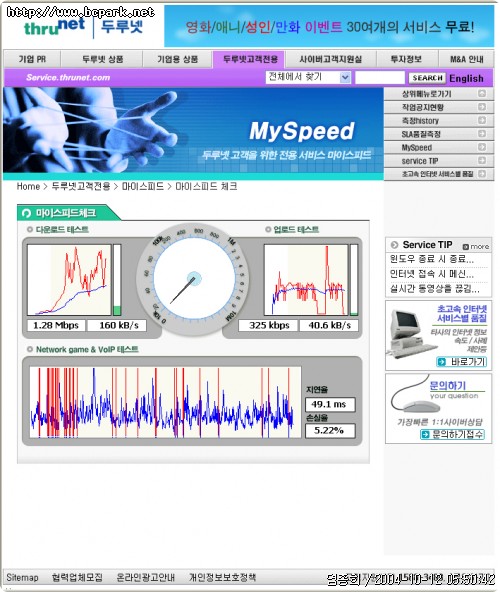This screenshot has height=592, width=500.
Task: Open the 상위메뉴로가기 sidebar menu entry
Action: 439,94
